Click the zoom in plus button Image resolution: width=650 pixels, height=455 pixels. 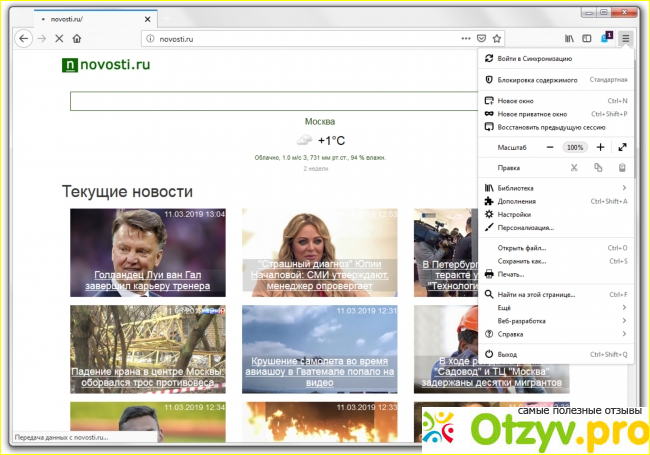[x=600, y=147]
